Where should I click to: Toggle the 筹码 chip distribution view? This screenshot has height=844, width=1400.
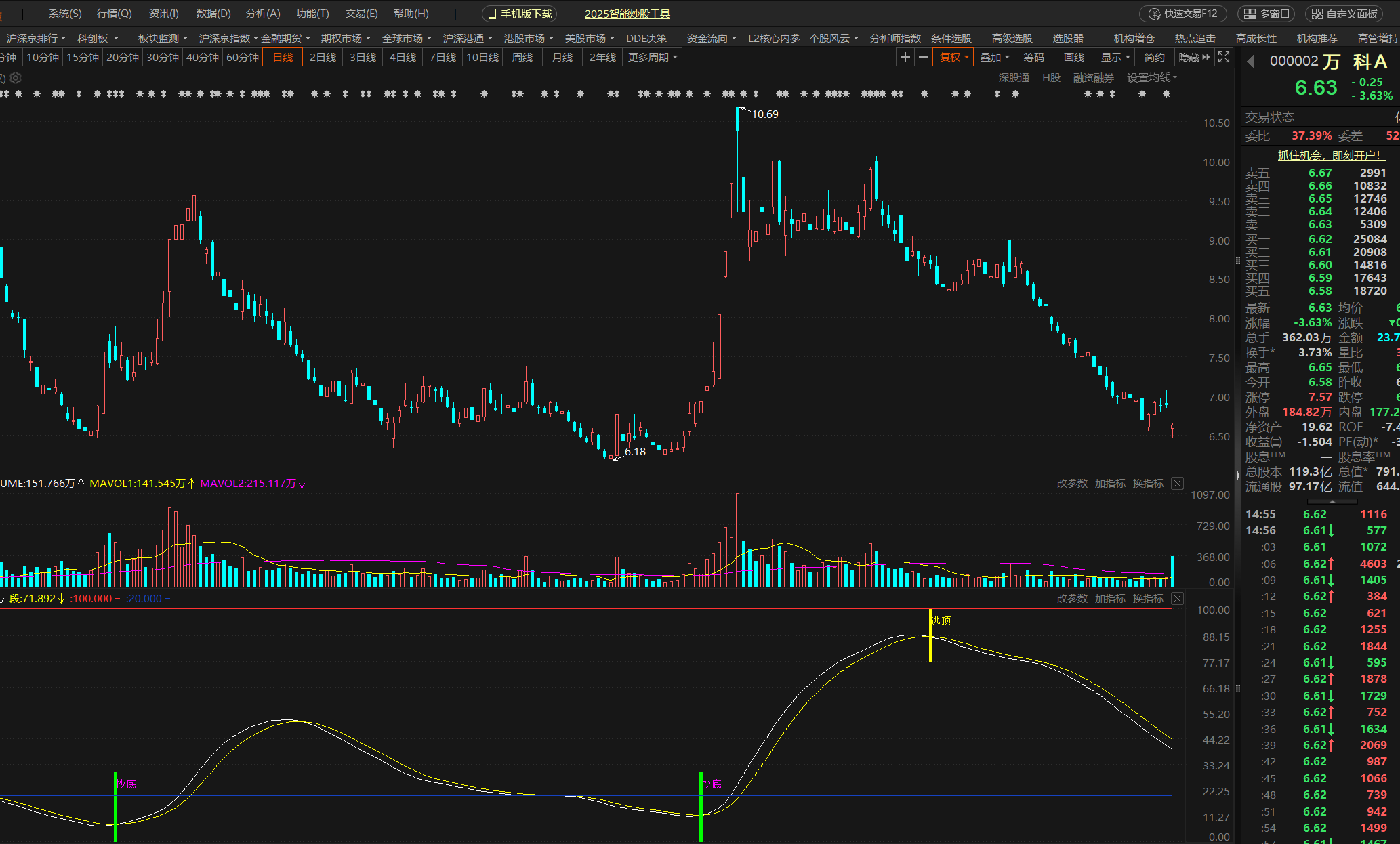pos(1033,58)
